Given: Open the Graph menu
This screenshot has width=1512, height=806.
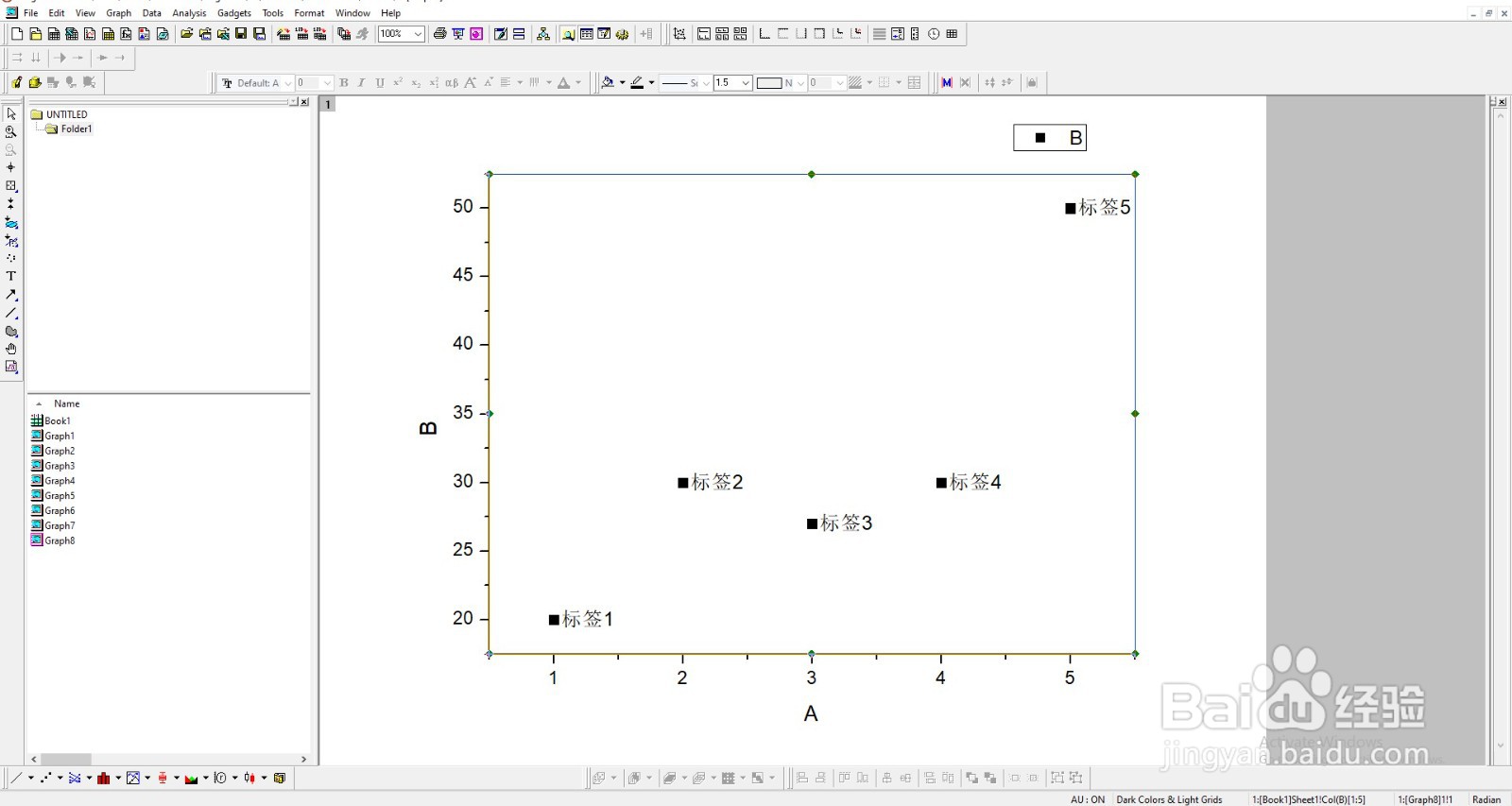Looking at the screenshot, I should click(x=118, y=13).
